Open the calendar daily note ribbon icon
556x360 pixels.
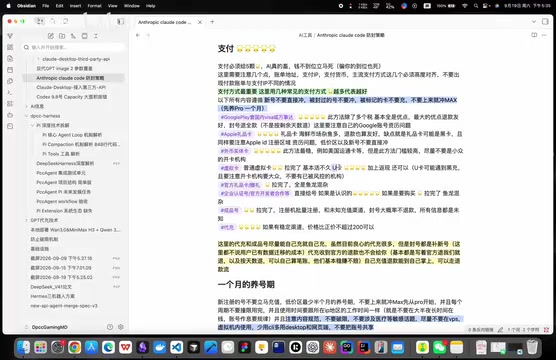pyautogui.click(x=10, y=70)
